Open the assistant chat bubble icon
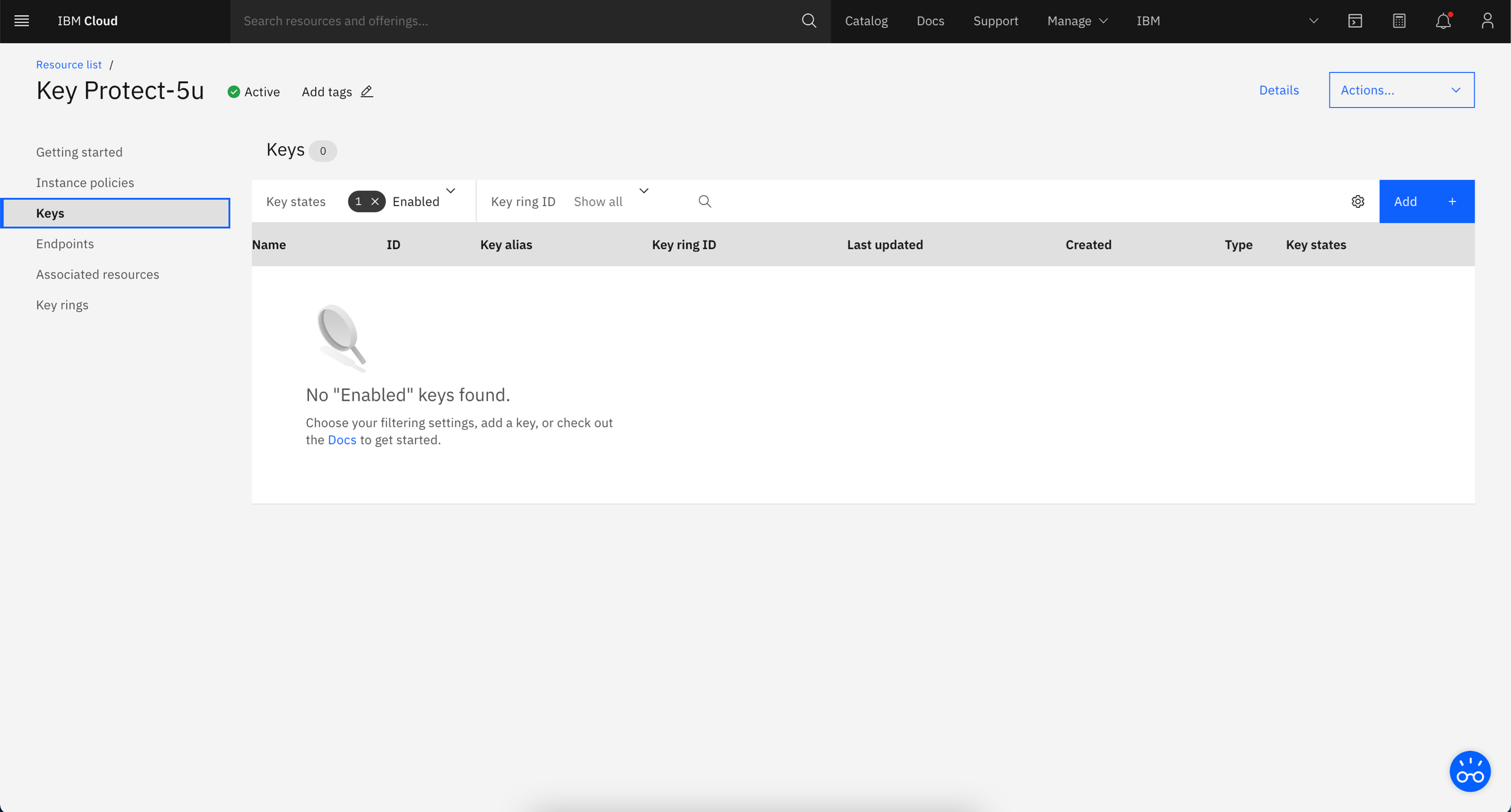 coord(1470,771)
